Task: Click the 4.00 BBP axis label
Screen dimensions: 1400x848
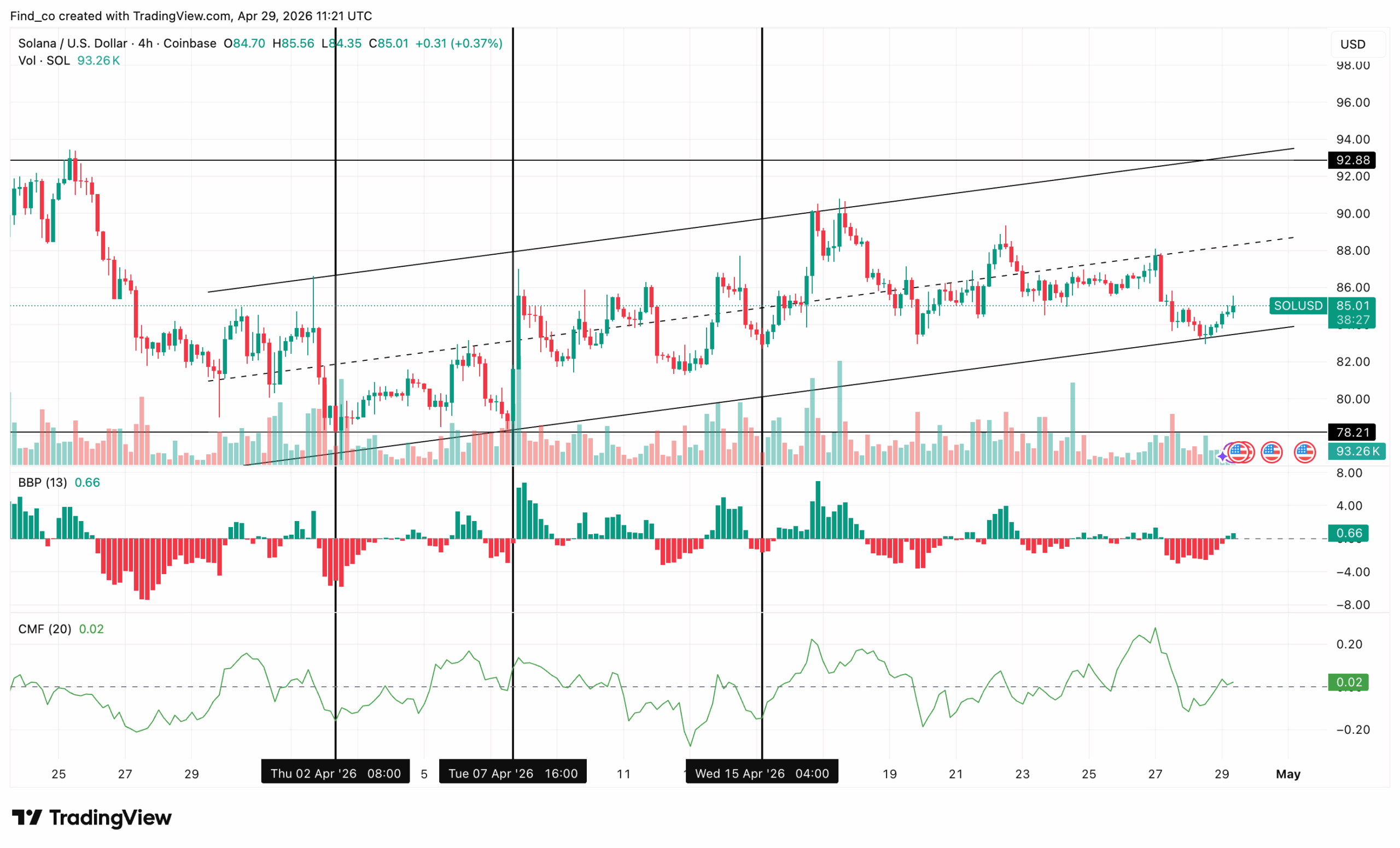Action: [1350, 506]
